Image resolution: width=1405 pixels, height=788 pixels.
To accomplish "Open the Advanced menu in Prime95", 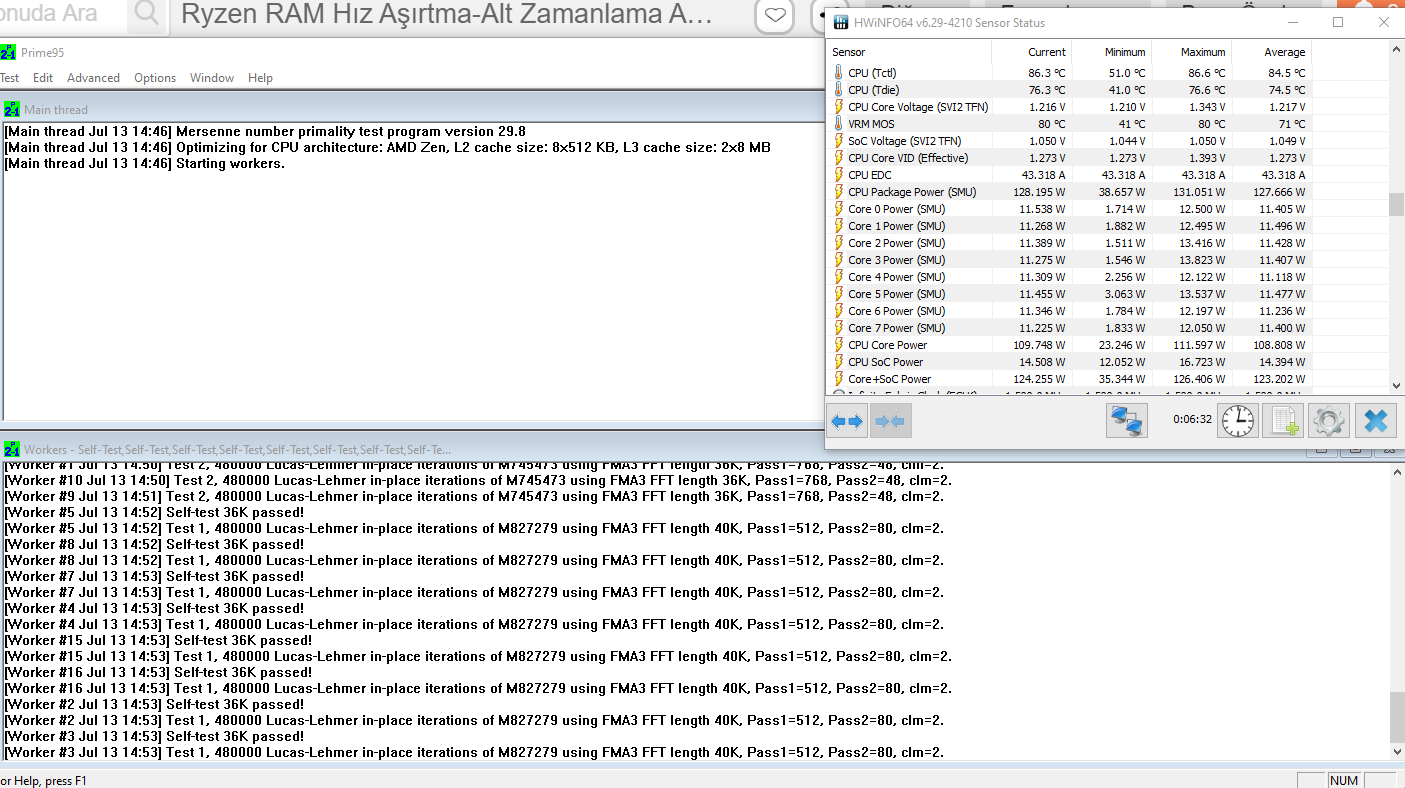I will point(93,78).
